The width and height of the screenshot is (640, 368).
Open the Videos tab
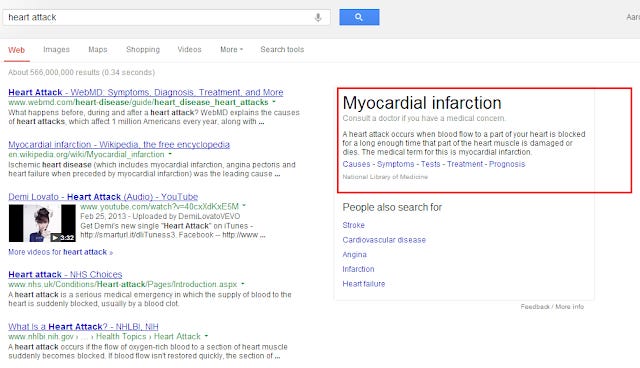click(x=189, y=50)
